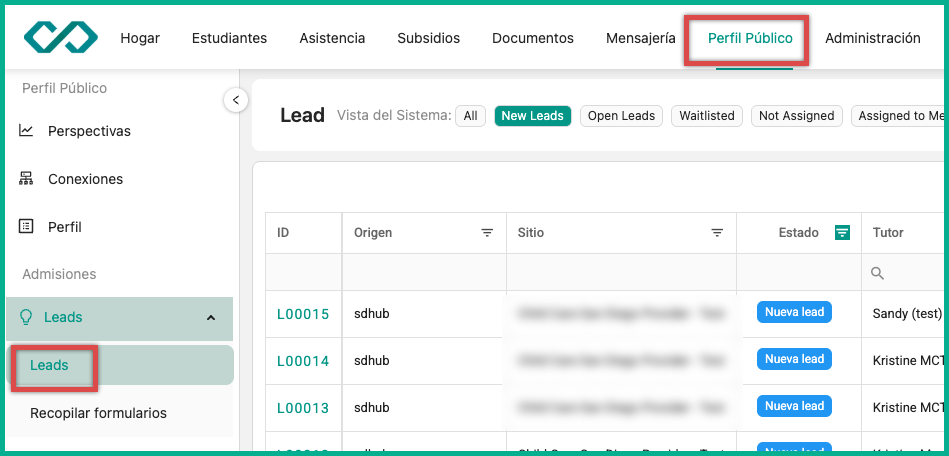Collapse the sidebar with the arrow button
Screen dimensions: 949x456
click(x=236, y=100)
